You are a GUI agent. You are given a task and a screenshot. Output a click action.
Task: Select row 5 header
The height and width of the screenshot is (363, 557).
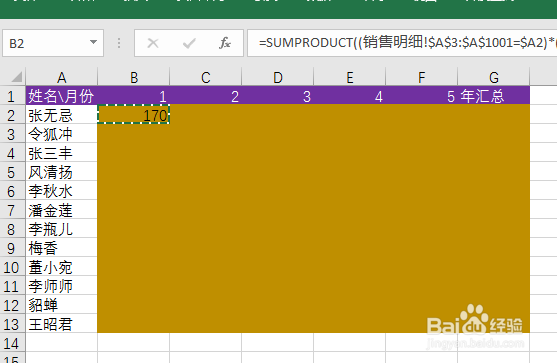pos(13,172)
